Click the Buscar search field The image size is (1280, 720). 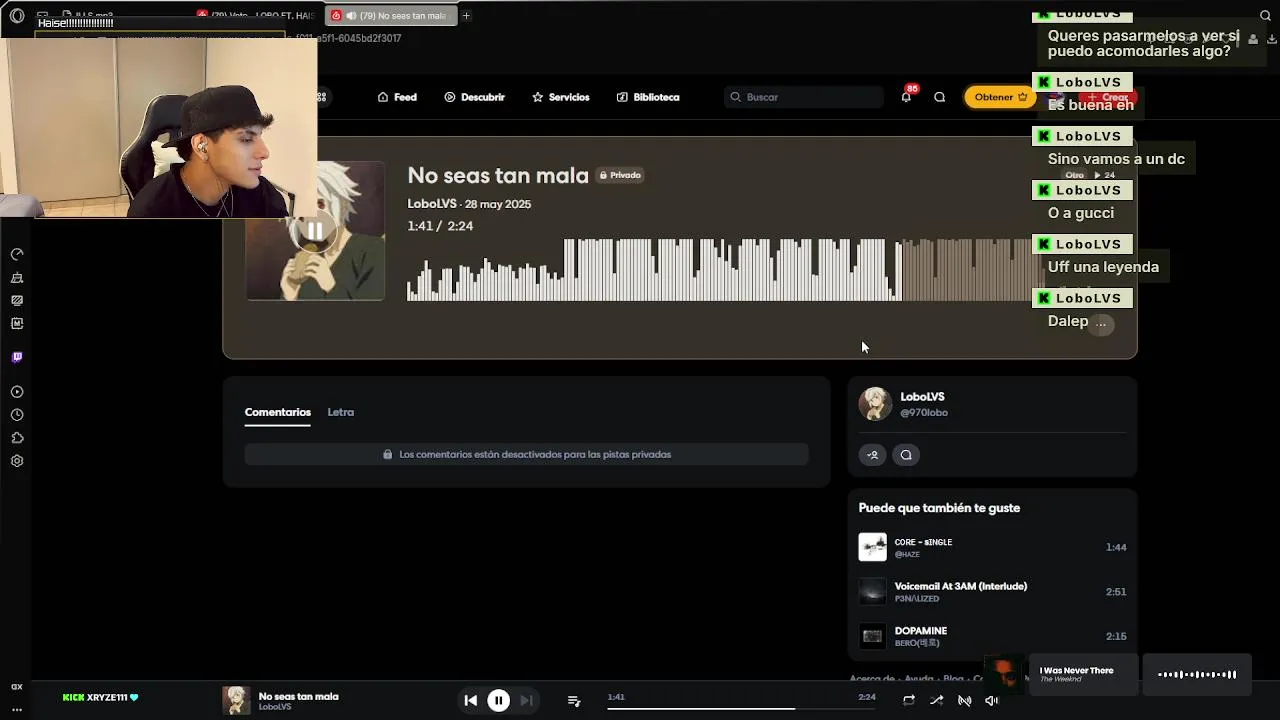coord(804,97)
